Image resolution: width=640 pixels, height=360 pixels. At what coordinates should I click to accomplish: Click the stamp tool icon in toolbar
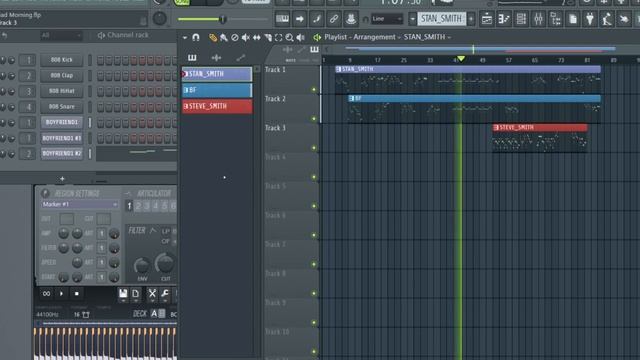[x=350, y=19]
